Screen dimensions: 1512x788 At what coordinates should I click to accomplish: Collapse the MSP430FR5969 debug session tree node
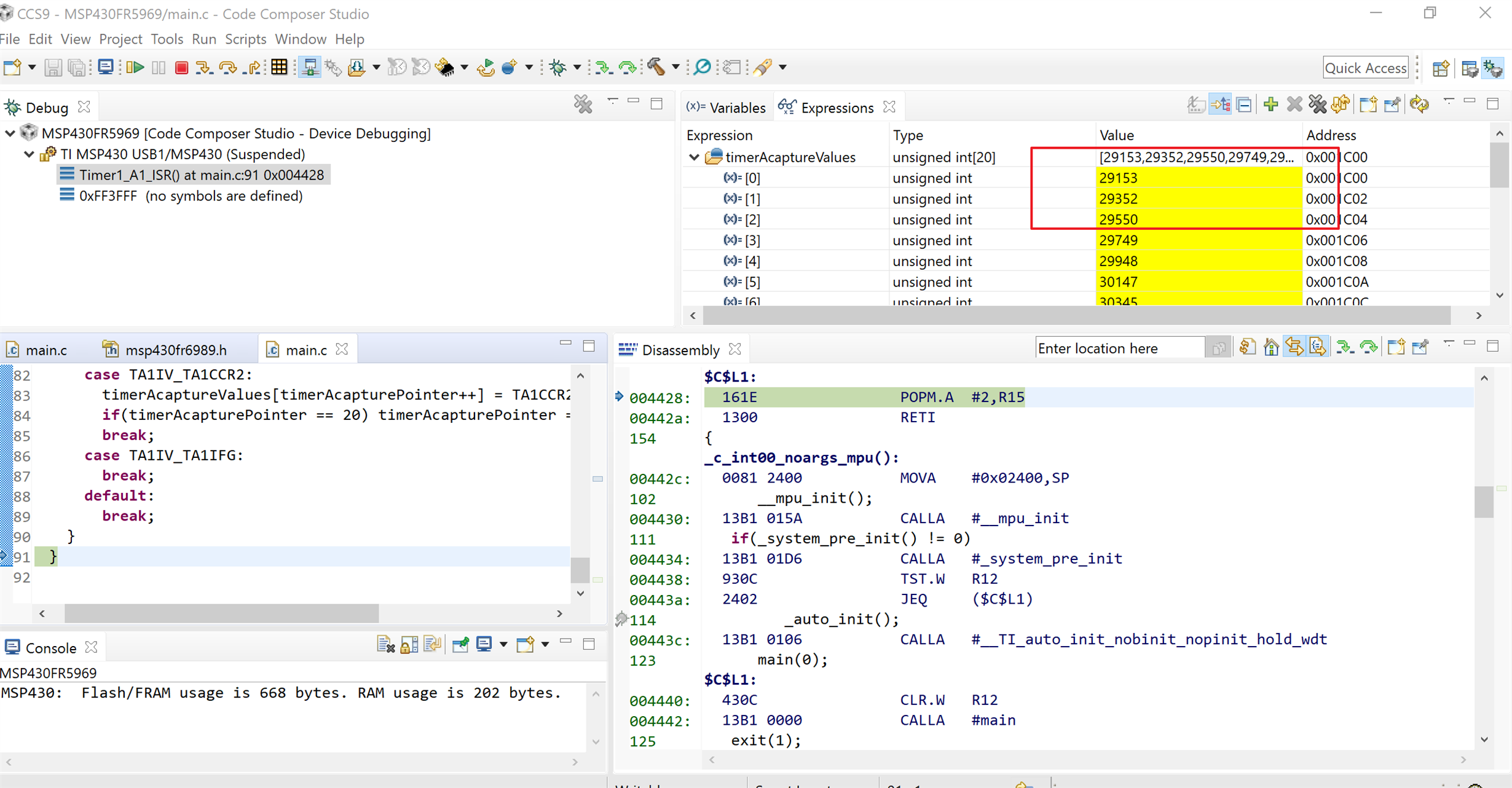(10, 133)
